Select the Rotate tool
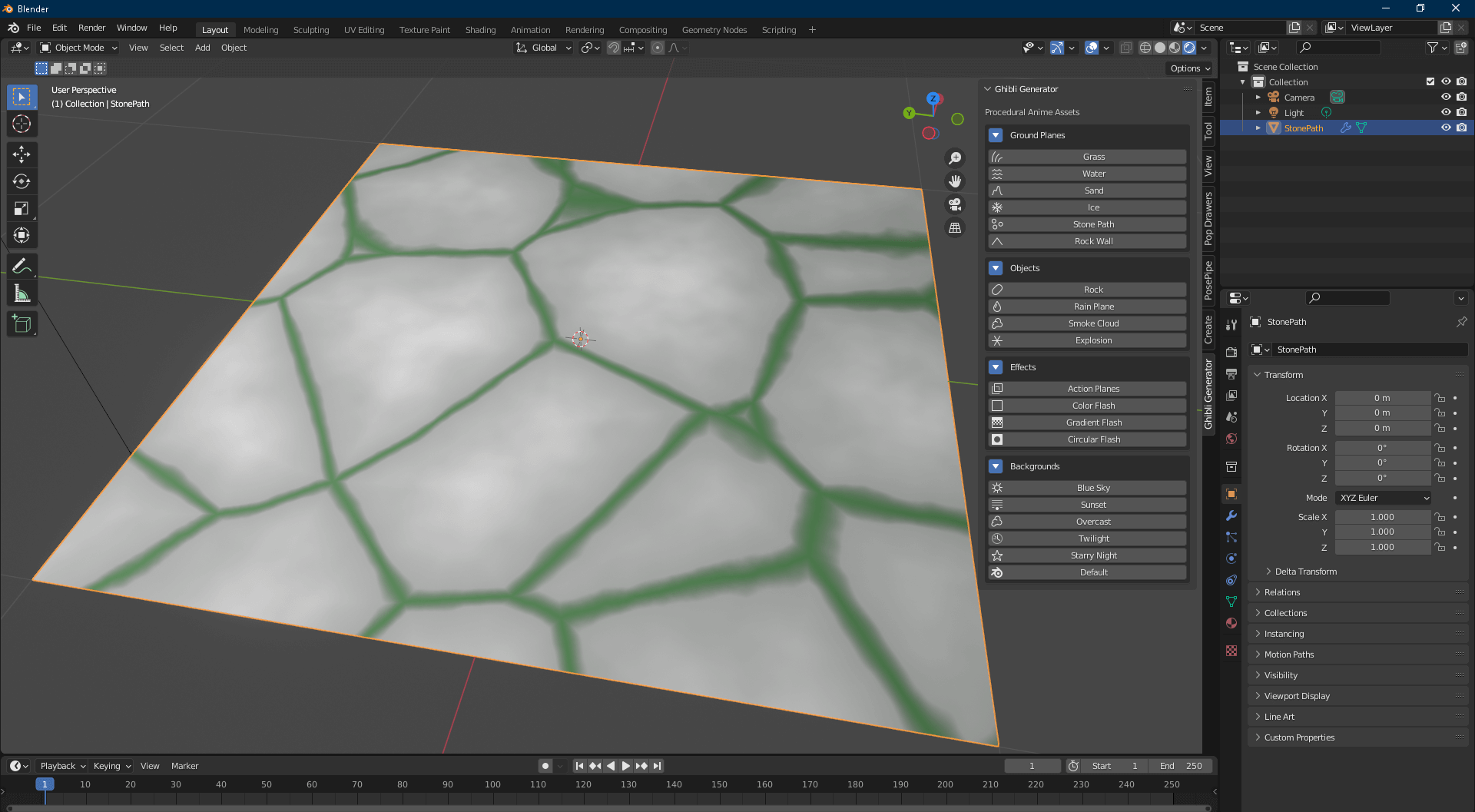Viewport: 1475px width, 812px height. pos(22,181)
